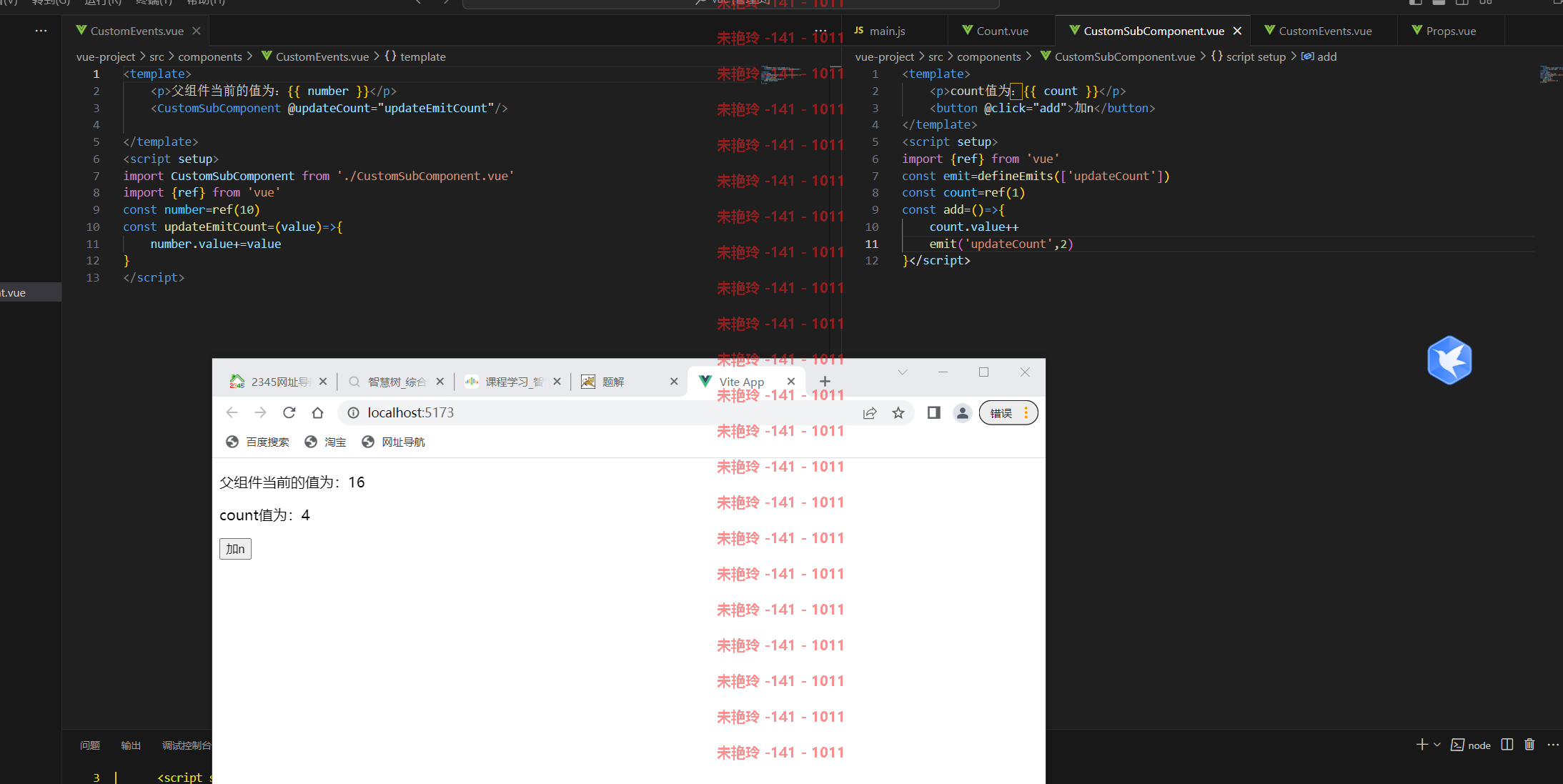Open main.js editor tab
Image resolution: width=1563 pixels, height=784 pixels.
coord(894,31)
